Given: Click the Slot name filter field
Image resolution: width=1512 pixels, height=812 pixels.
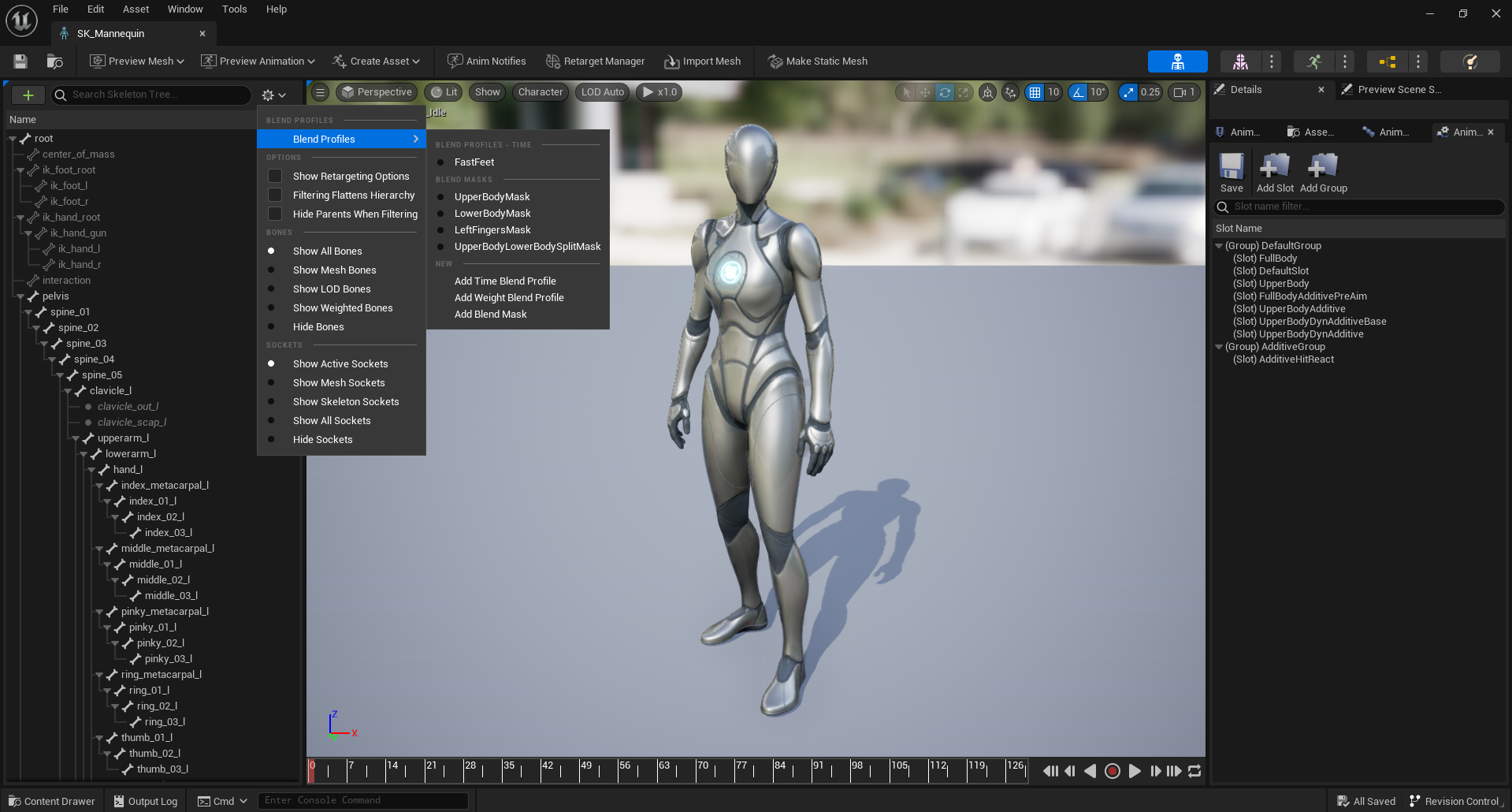Looking at the screenshot, I should point(1359,207).
